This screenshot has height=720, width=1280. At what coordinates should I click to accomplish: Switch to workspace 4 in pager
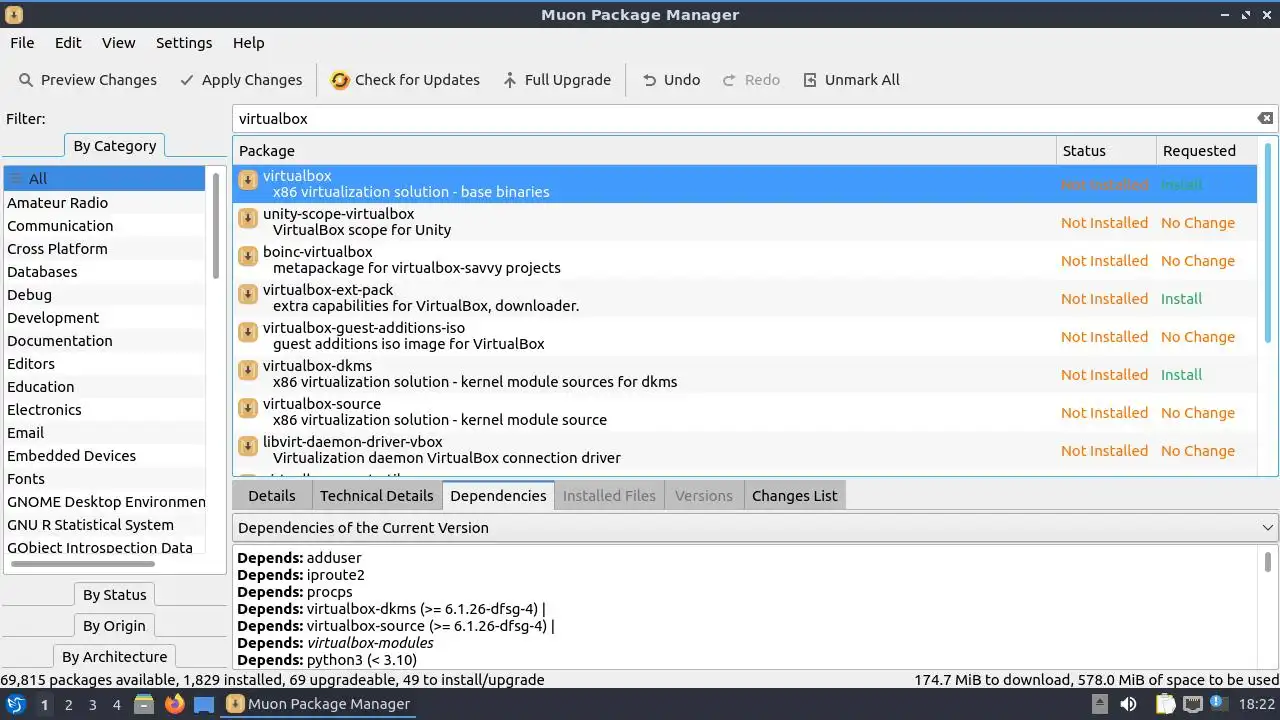[x=117, y=704]
